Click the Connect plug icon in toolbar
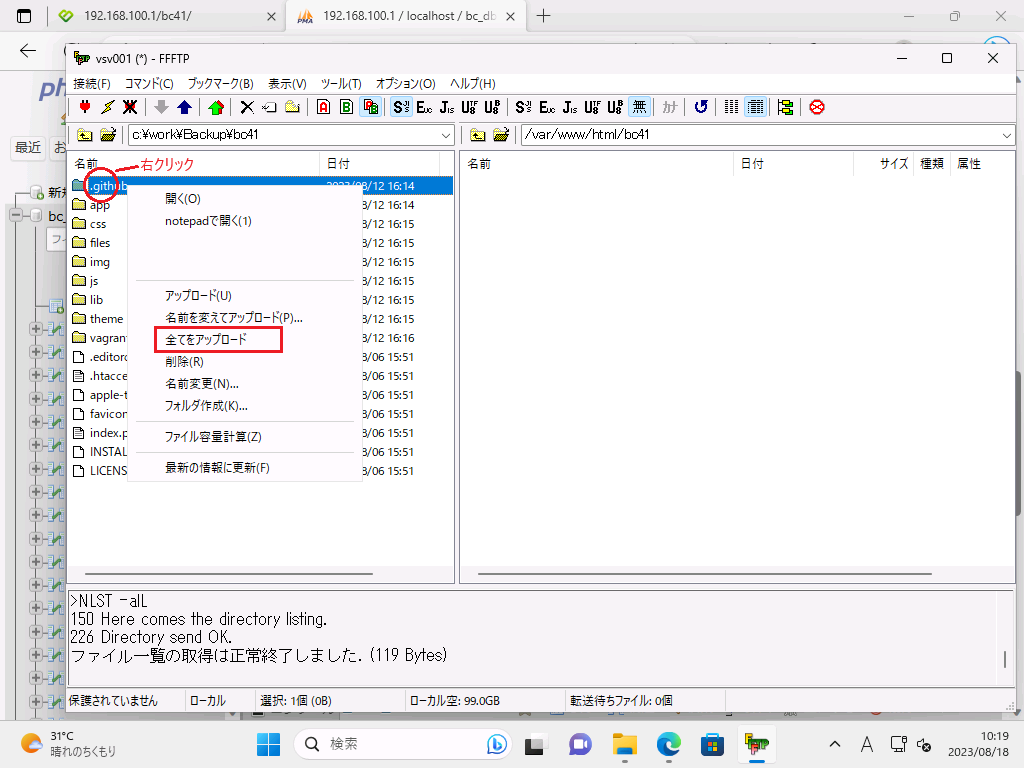The height and width of the screenshot is (768, 1024). (x=85, y=107)
